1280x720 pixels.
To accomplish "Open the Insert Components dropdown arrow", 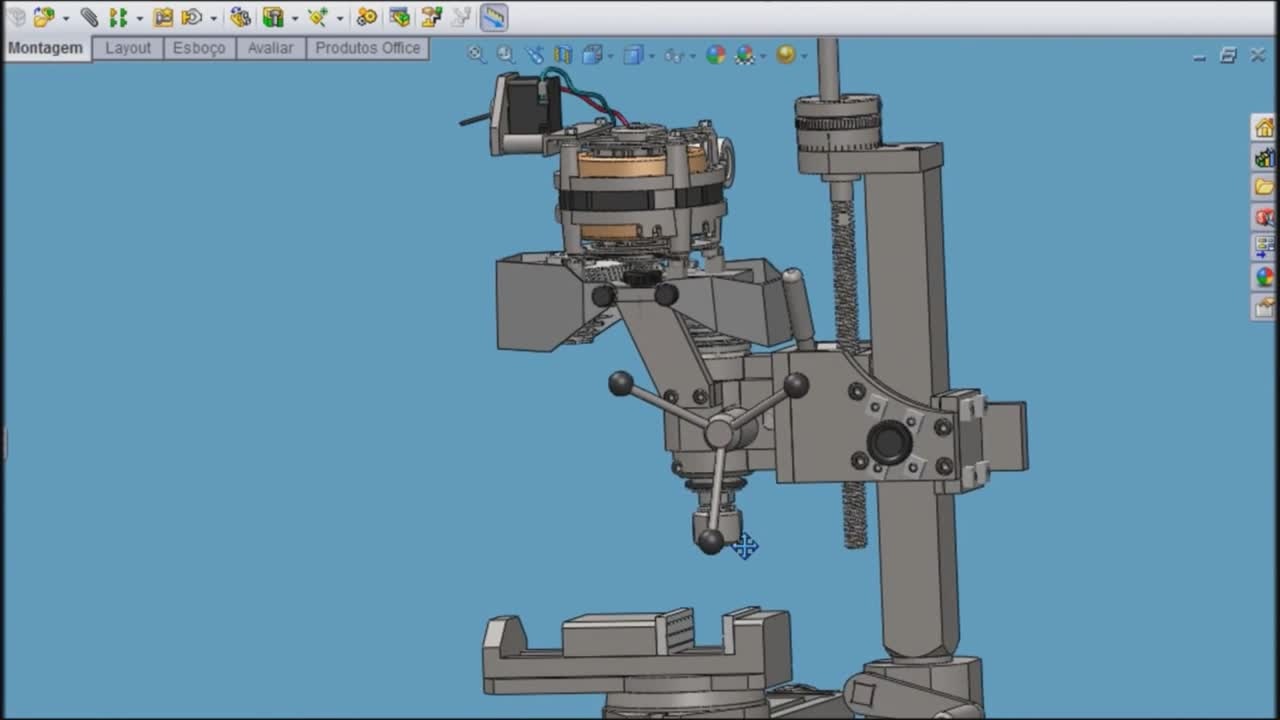I will pos(66,18).
